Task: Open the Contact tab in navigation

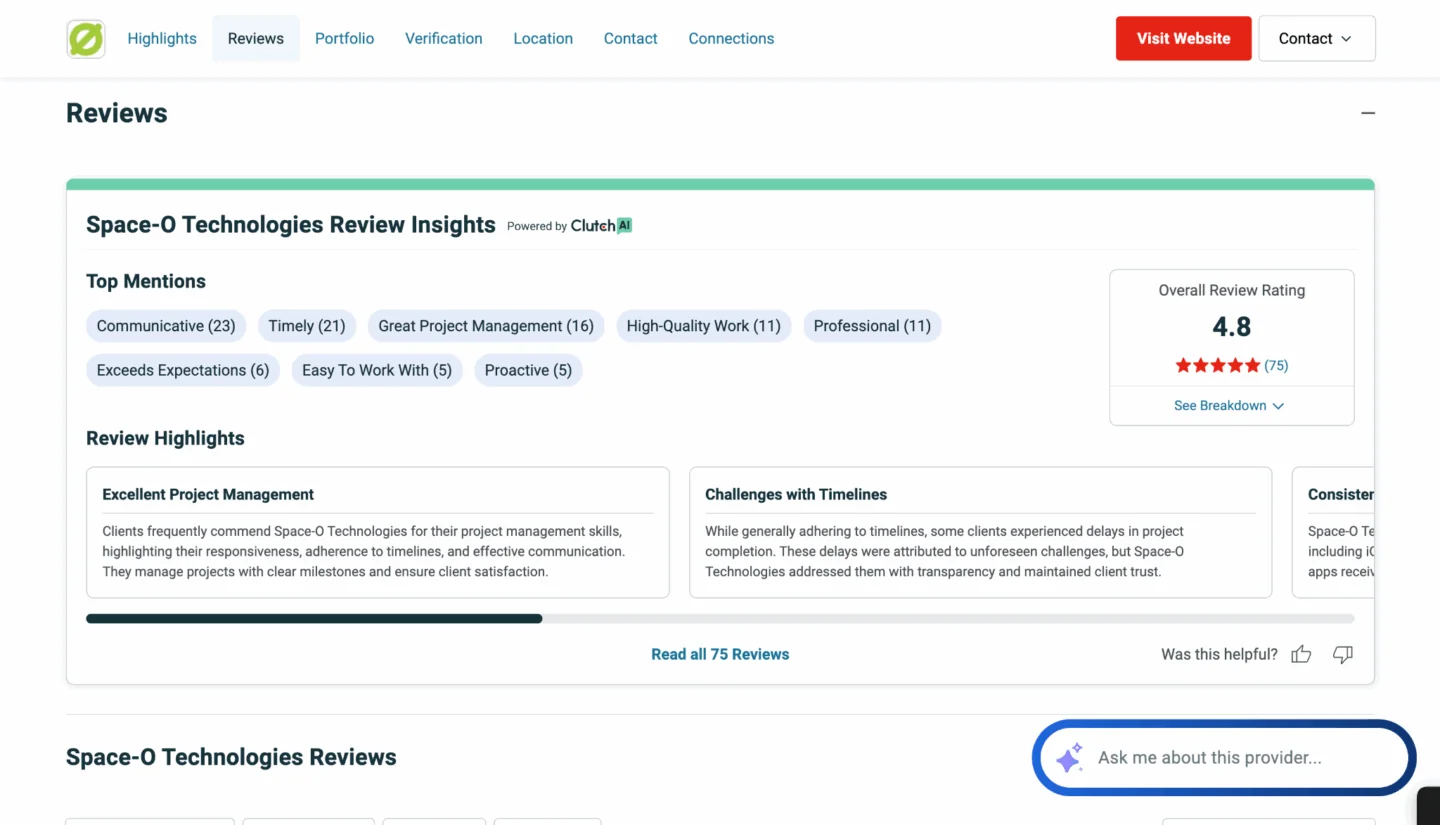Action: [631, 38]
